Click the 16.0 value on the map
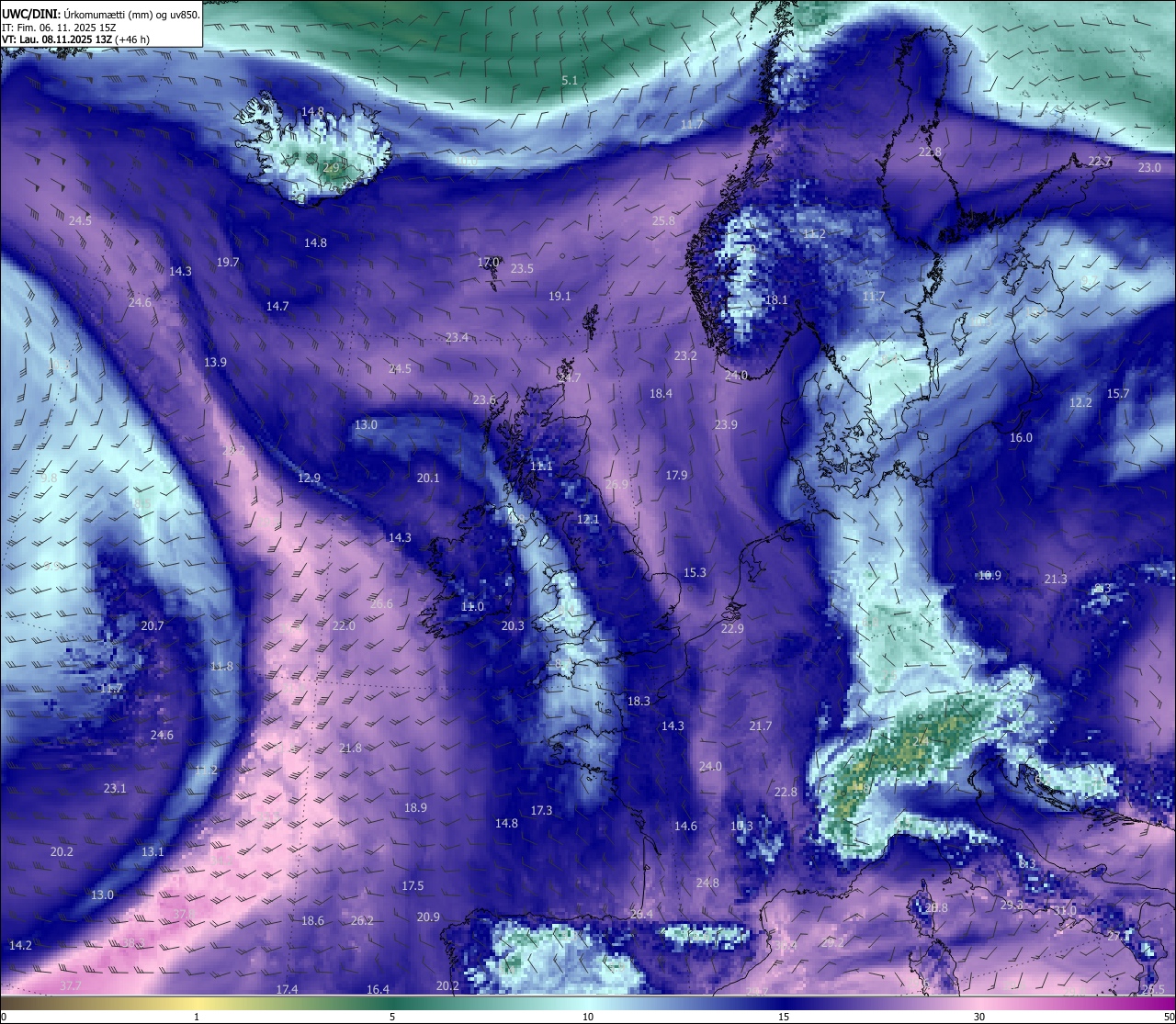Viewport: 1176px width, 1024px height. [x=1021, y=437]
